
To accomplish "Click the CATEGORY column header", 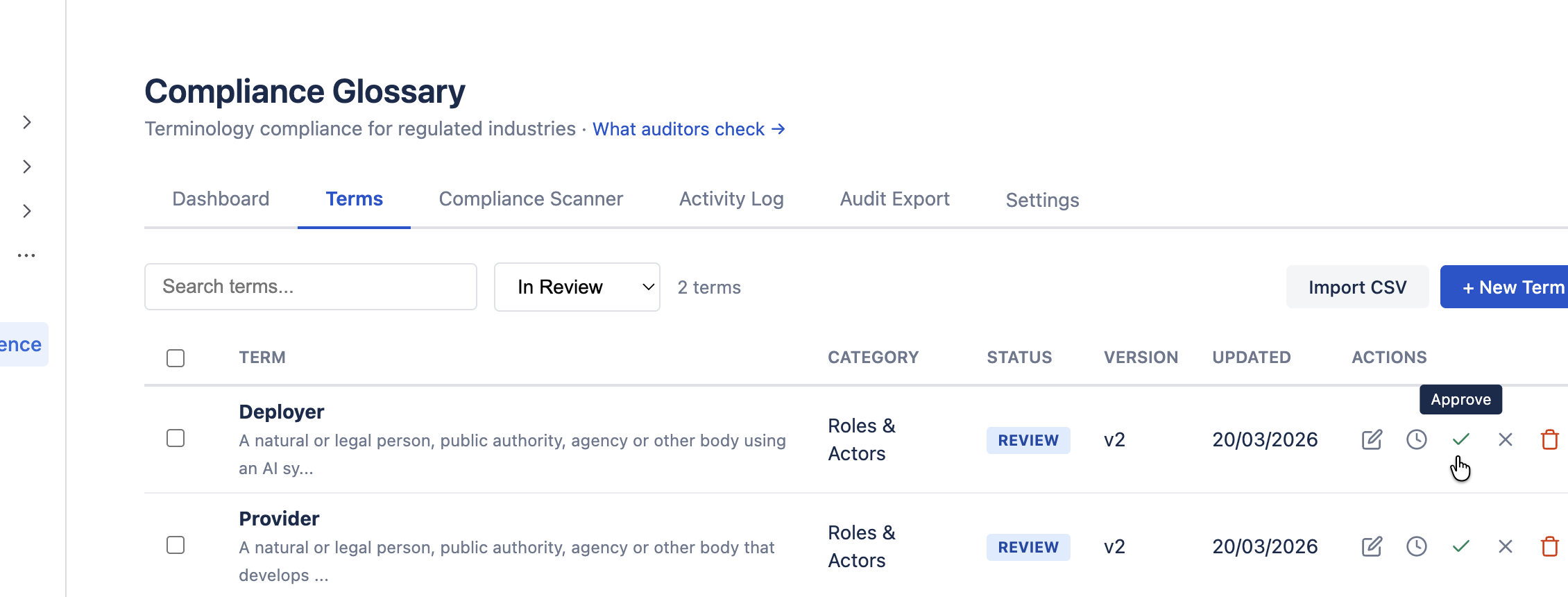I will 873,358.
